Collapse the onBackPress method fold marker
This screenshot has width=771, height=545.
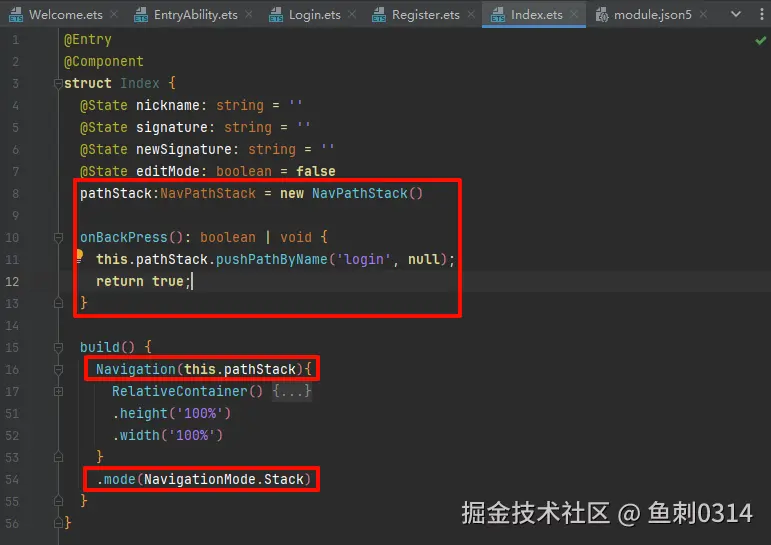58,238
